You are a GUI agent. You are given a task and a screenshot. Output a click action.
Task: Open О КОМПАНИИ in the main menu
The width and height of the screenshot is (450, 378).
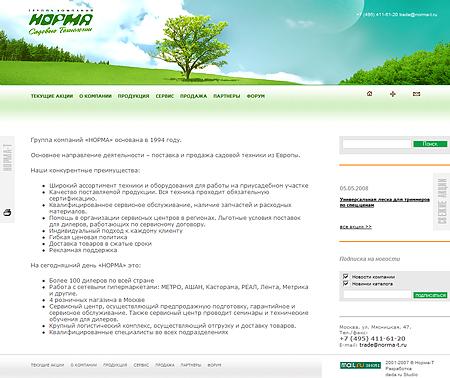[95, 96]
